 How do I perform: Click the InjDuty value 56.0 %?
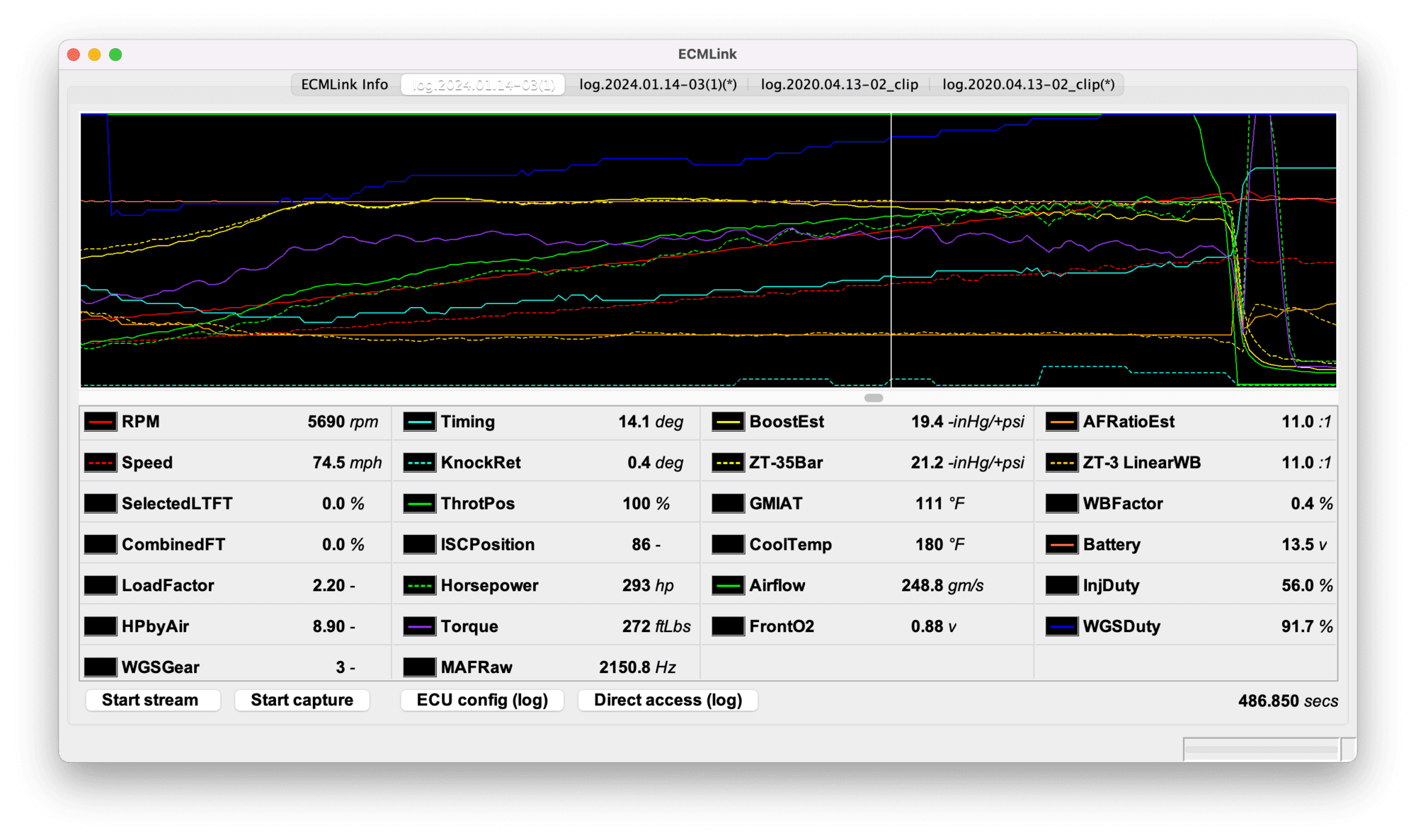coord(1307,586)
